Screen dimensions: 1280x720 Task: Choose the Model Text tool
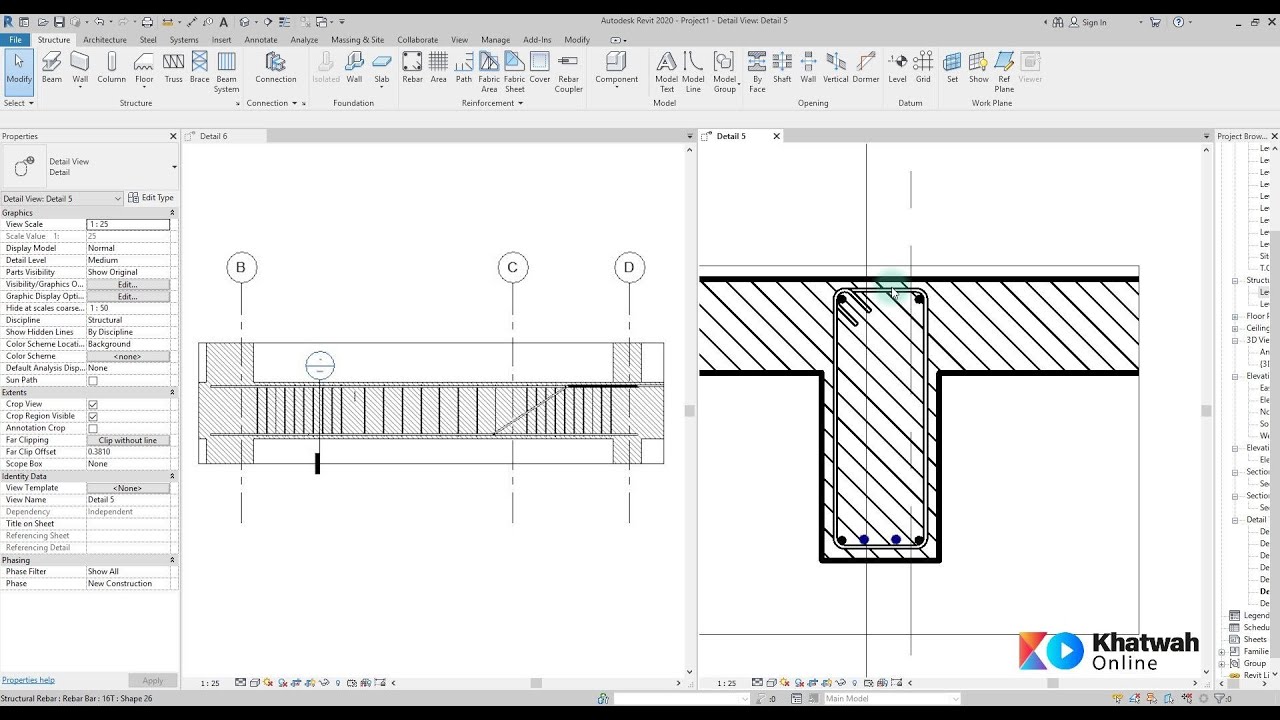pyautogui.click(x=666, y=72)
